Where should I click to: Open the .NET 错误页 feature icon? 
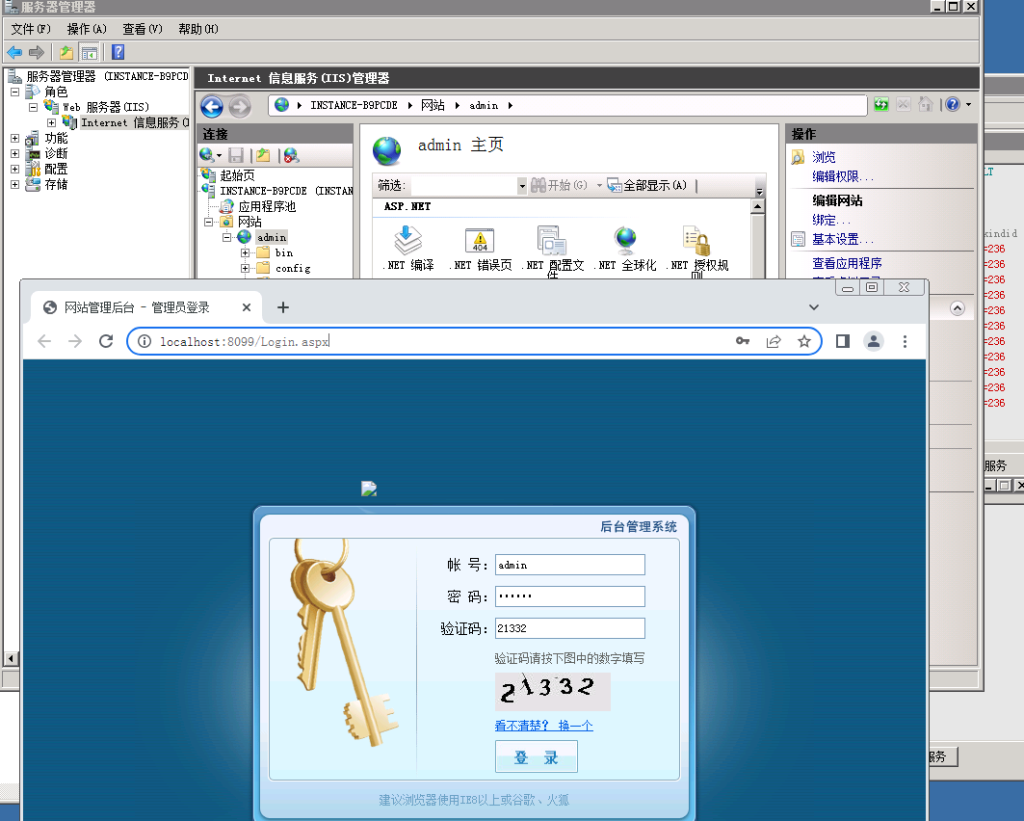[x=480, y=242]
